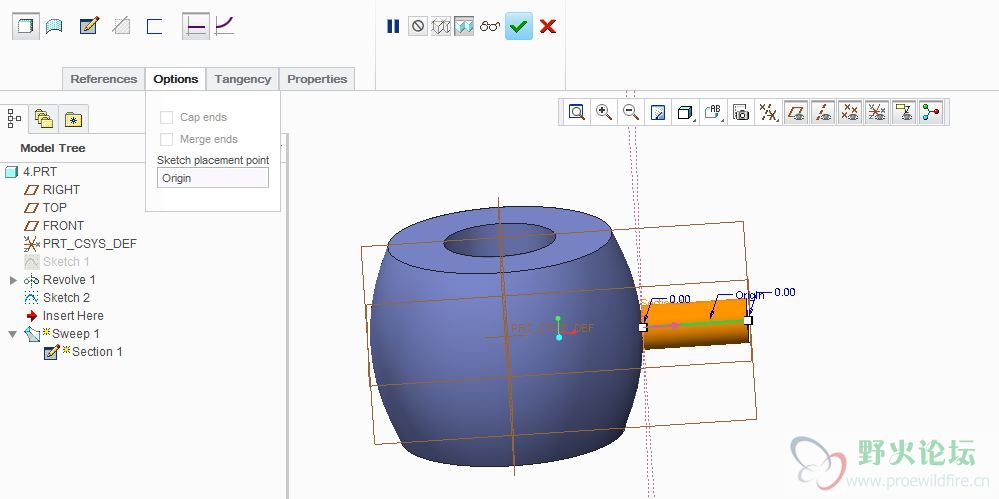
Task: Select the attached preview mode
Action: (464, 26)
